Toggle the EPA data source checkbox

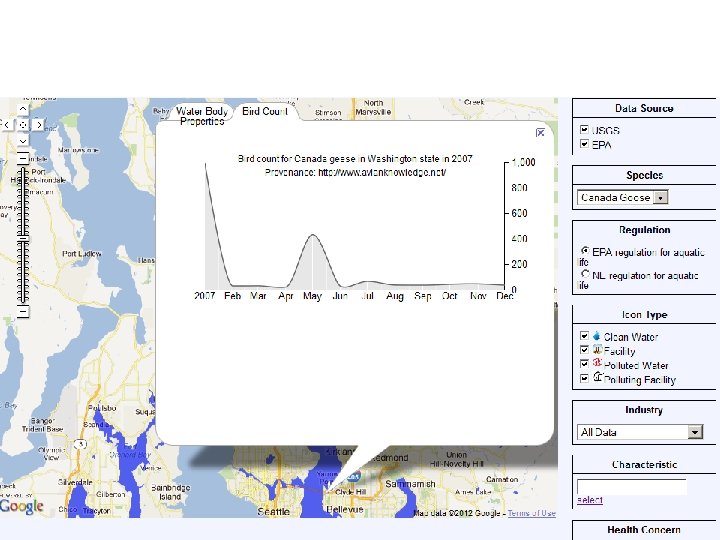[x=584, y=144]
